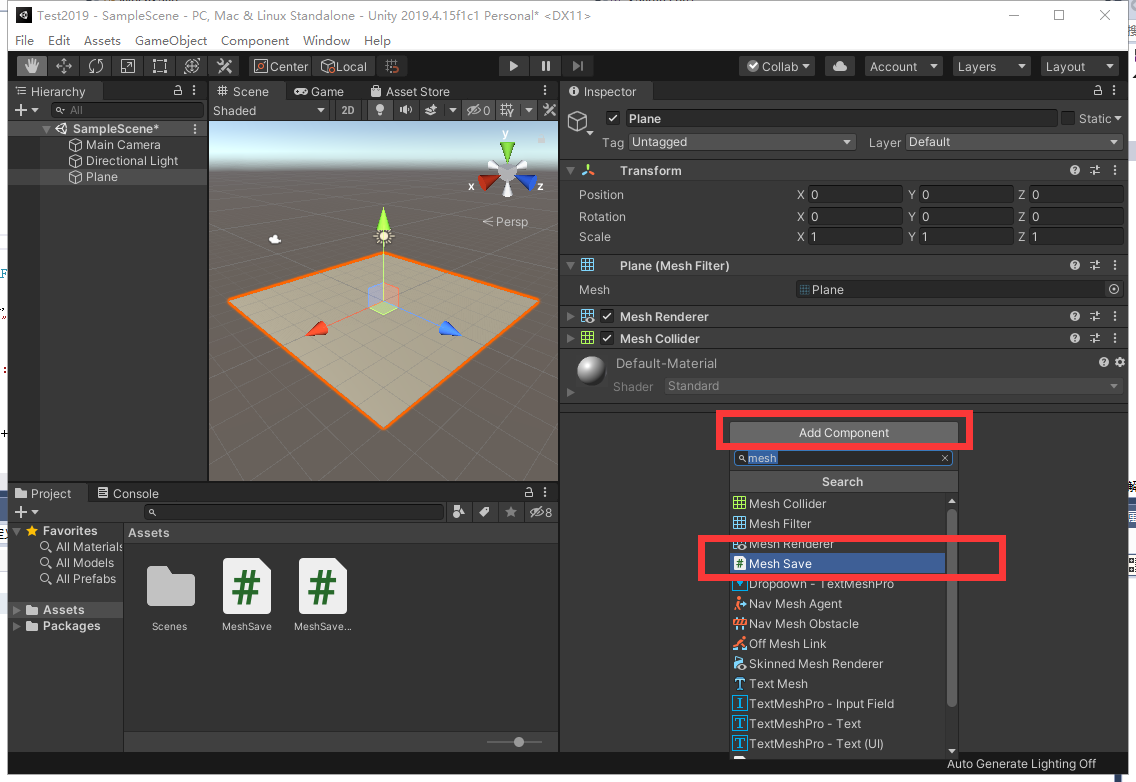The height and width of the screenshot is (782, 1136).
Task: Open the Component menu
Action: pyautogui.click(x=255, y=41)
